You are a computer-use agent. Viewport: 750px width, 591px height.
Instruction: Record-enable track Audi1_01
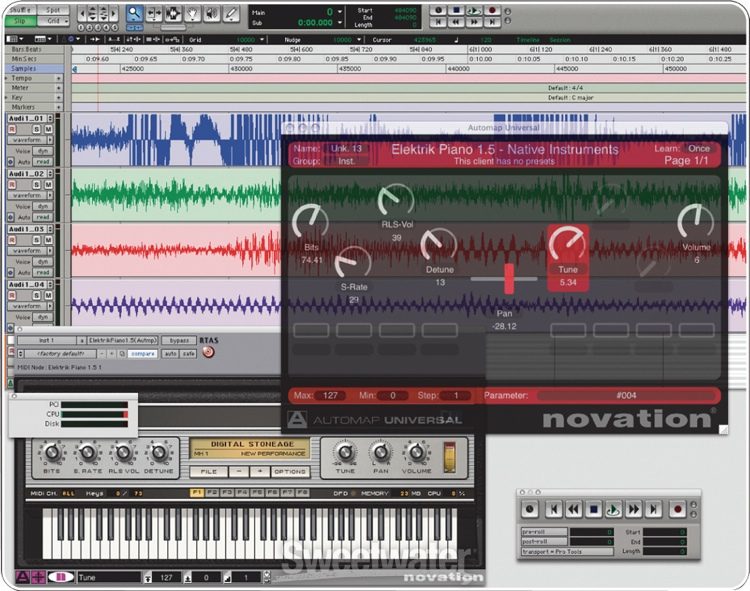click(x=12, y=129)
